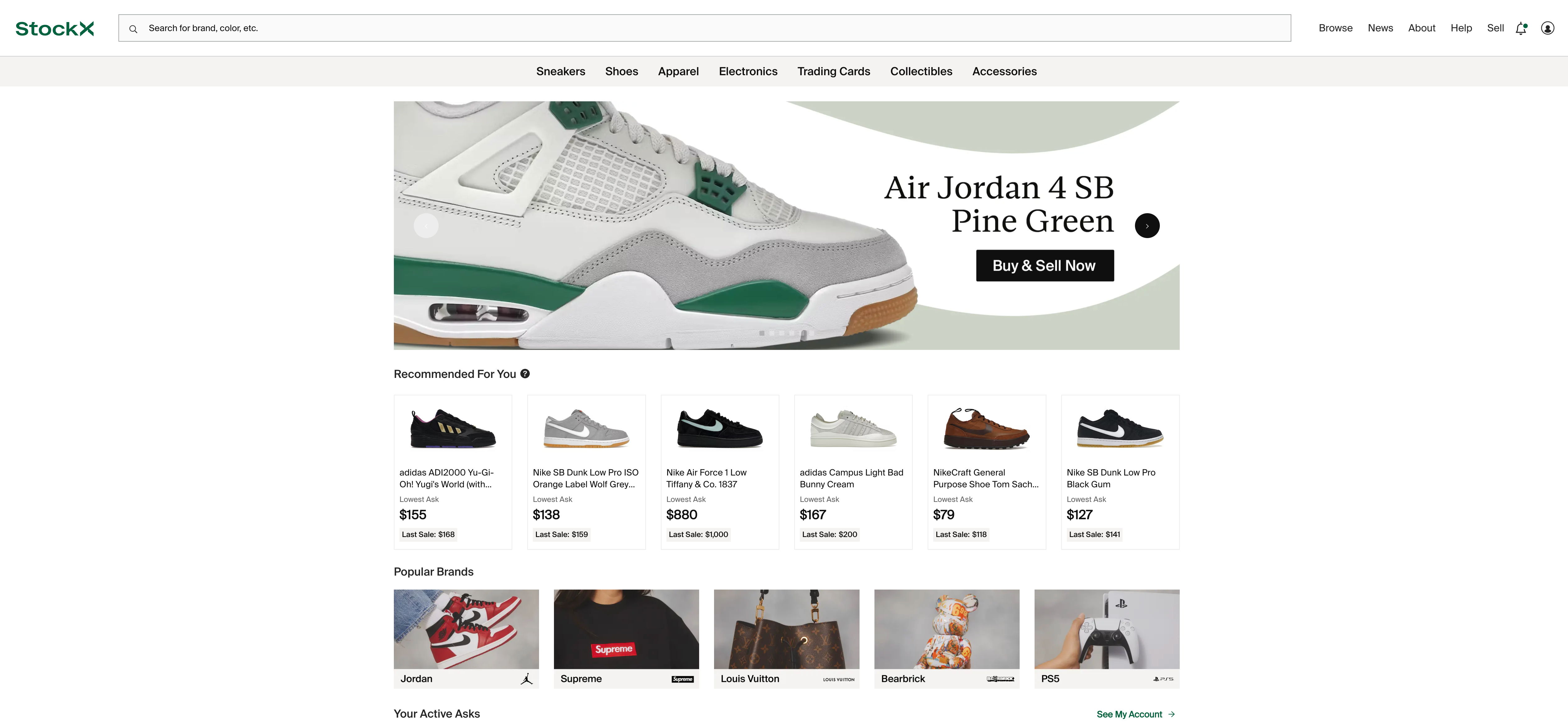
Task: Click Nike SB Dunk Low Pro Black Gum title
Action: click(1110, 478)
